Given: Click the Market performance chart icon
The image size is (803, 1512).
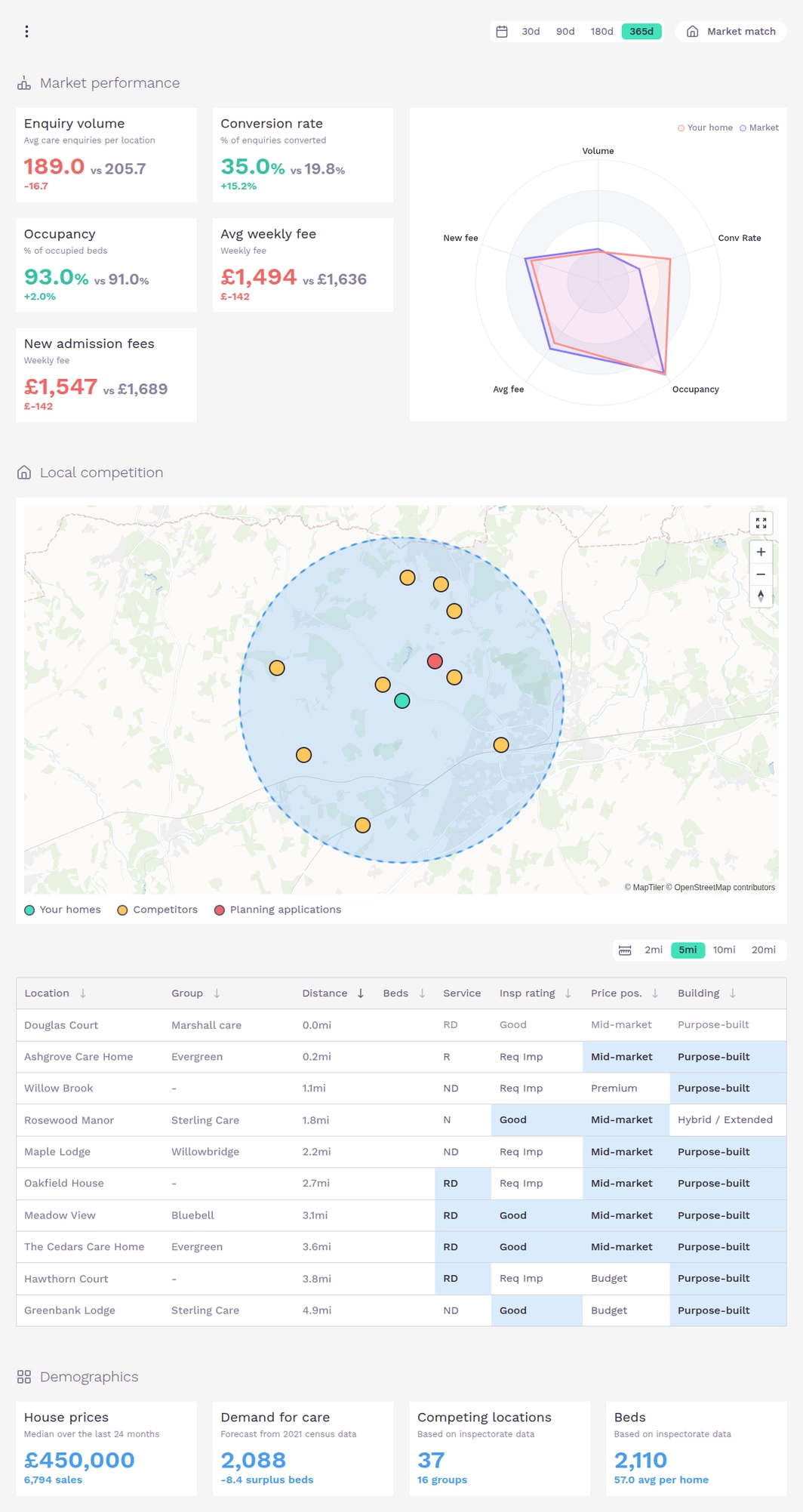Looking at the screenshot, I should click(x=24, y=83).
